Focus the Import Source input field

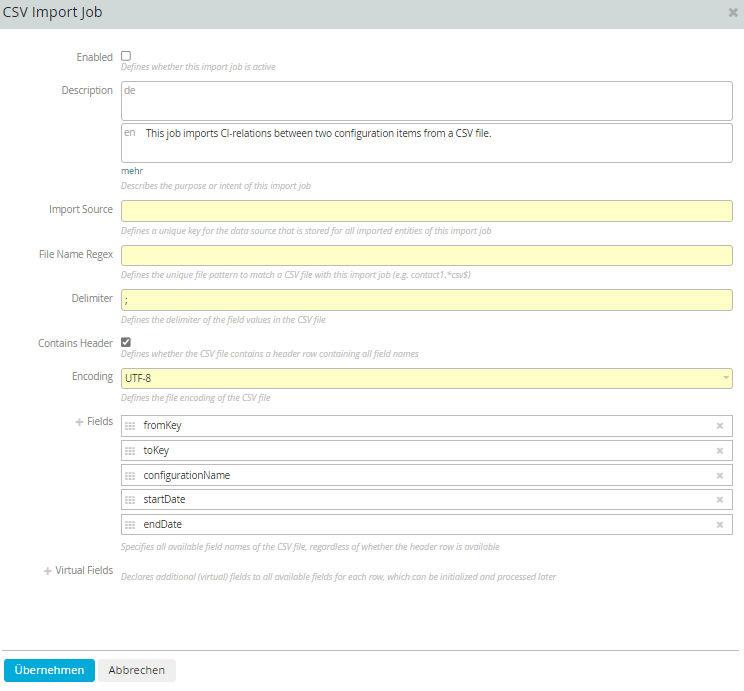pos(427,211)
